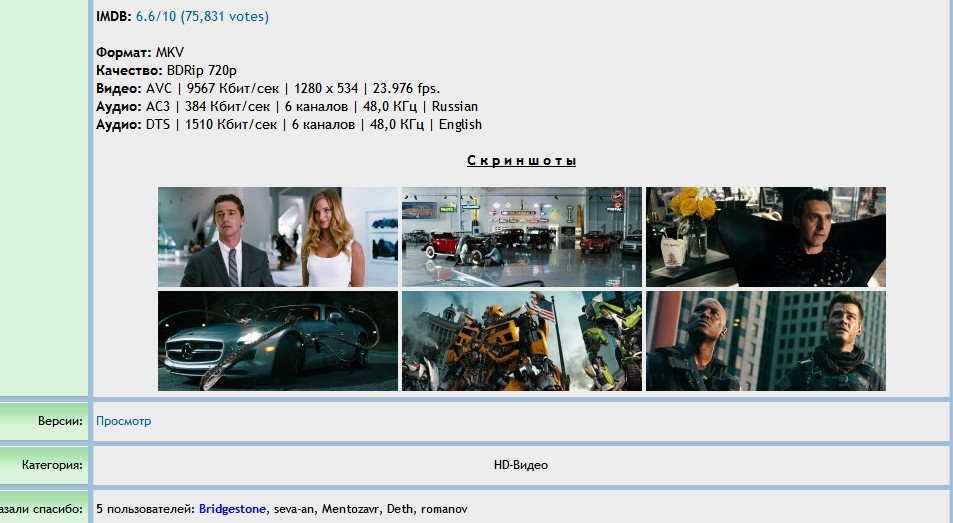Open the Bridgestone user profile link
The width and height of the screenshot is (953, 523).
[x=232, y=509]
